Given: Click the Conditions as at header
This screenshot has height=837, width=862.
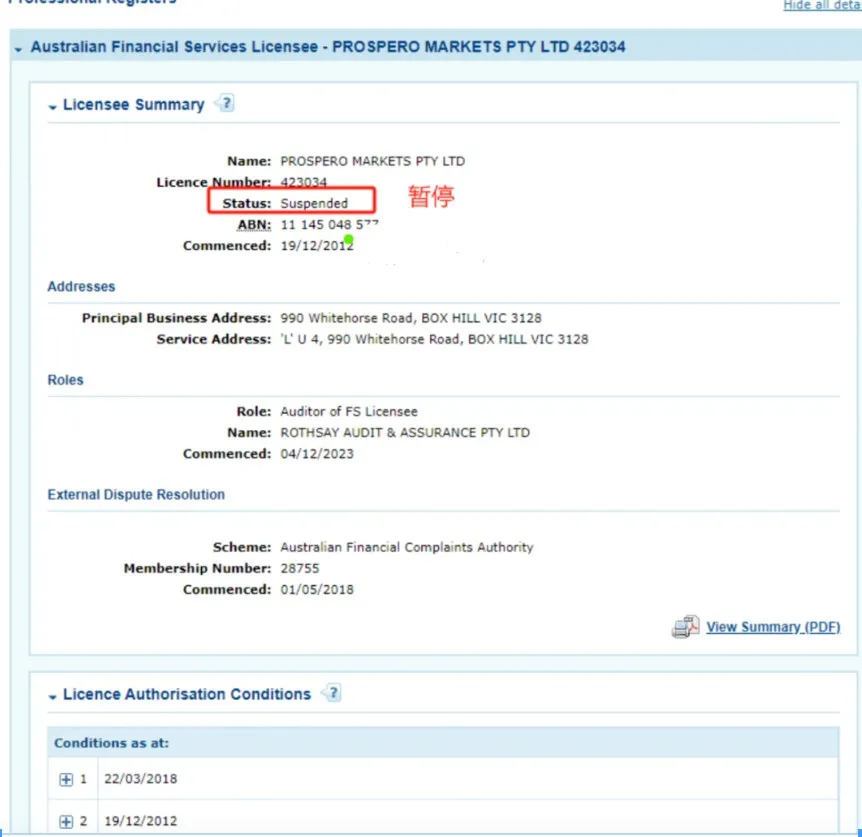Looking at the screenshot, I should point(112,743).
